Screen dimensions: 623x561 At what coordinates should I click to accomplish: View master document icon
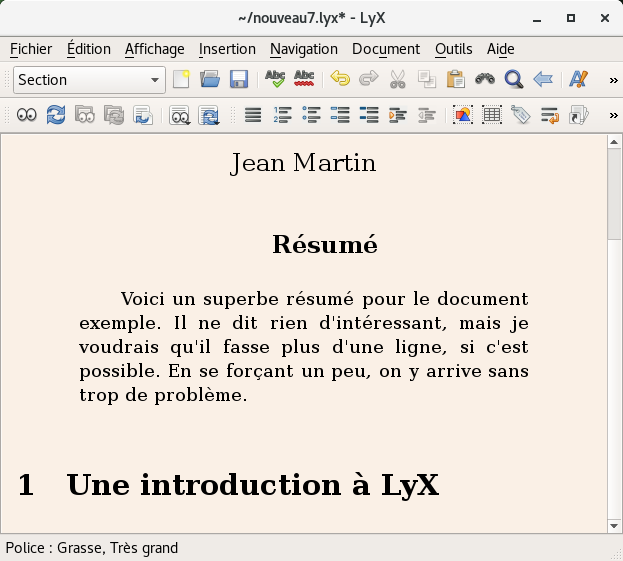click(85, 115)
